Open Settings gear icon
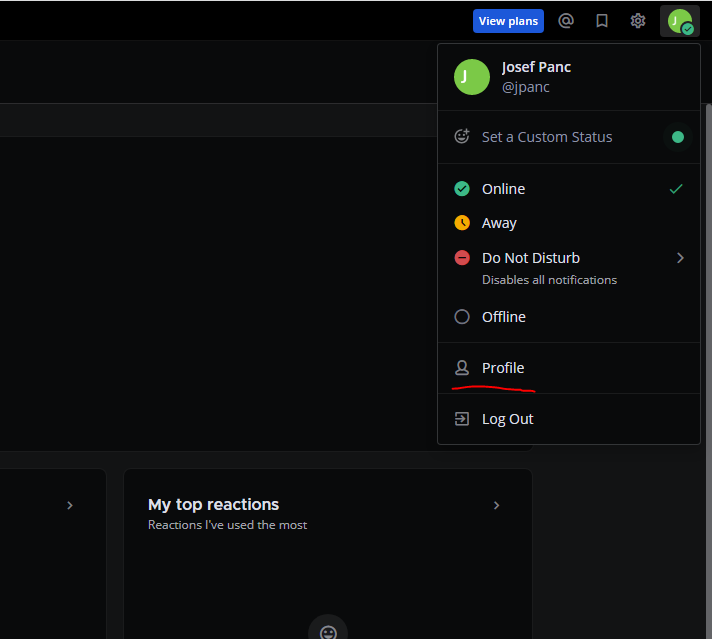 pos(638,21)
